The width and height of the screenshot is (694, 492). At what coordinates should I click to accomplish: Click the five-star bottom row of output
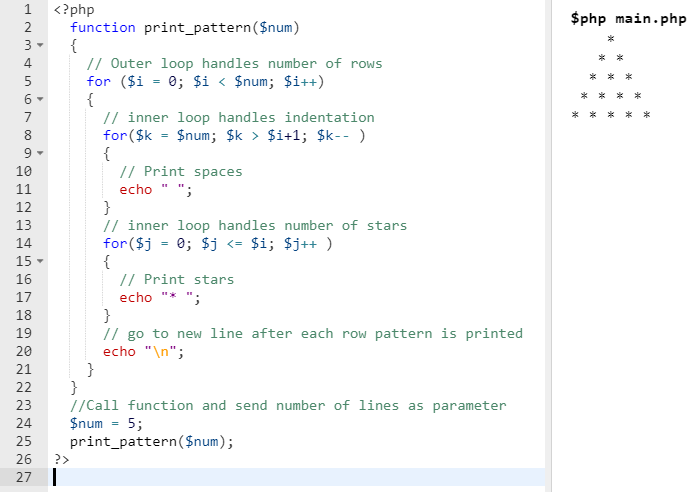pos(611,115)
